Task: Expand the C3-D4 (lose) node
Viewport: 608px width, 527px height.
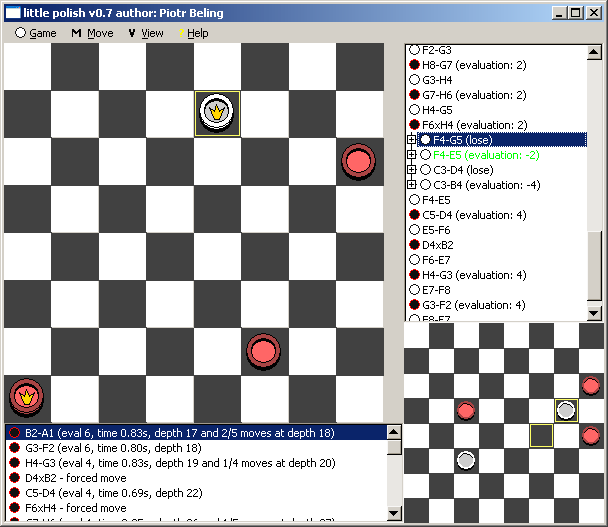Action: tap(411, 170)
